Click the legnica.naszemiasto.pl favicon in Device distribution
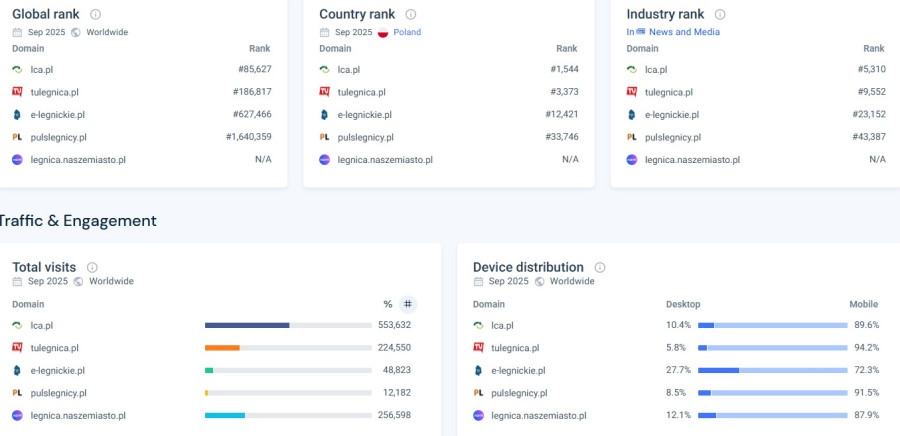900x436 pixels. click(478, 415)
